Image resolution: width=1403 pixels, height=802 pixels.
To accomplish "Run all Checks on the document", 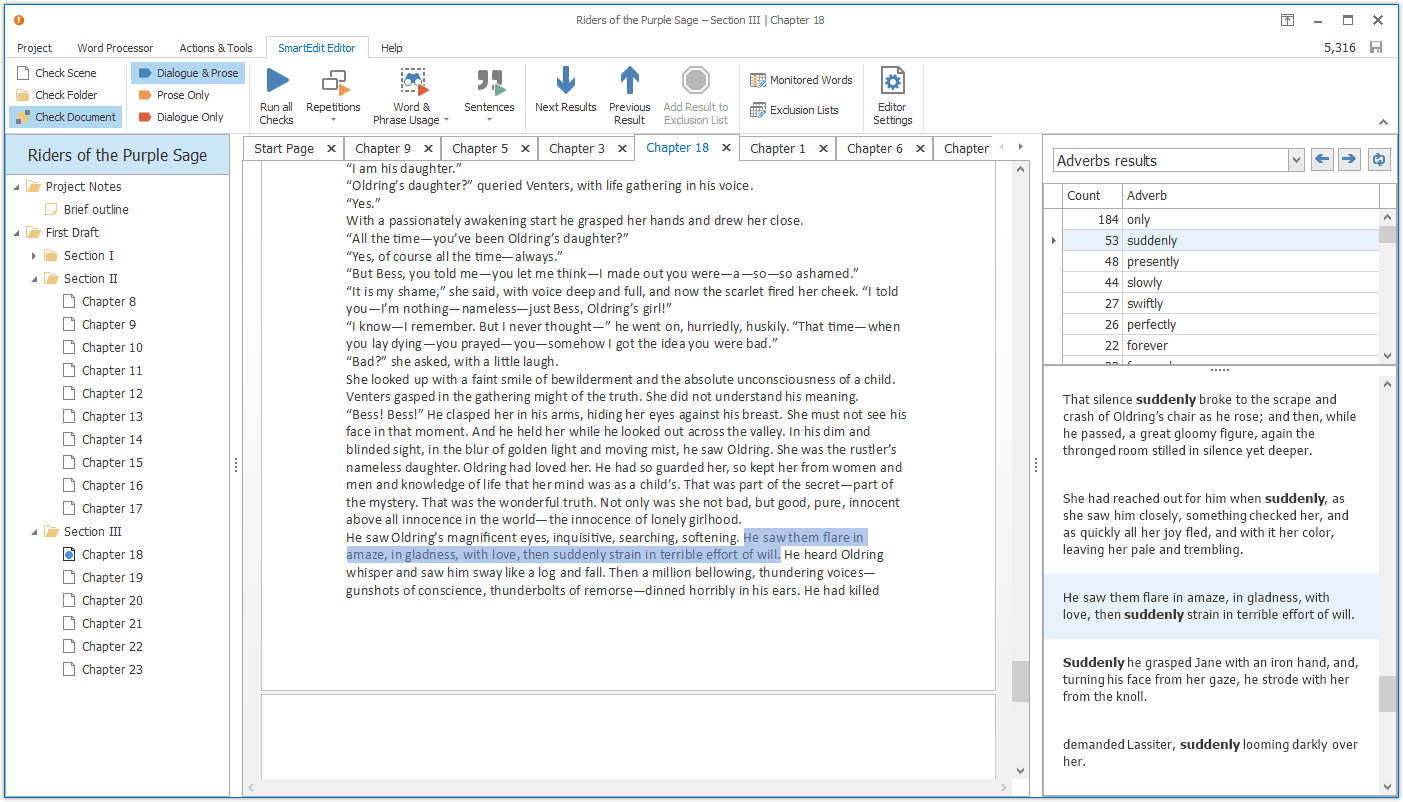I will pos(276,95).
